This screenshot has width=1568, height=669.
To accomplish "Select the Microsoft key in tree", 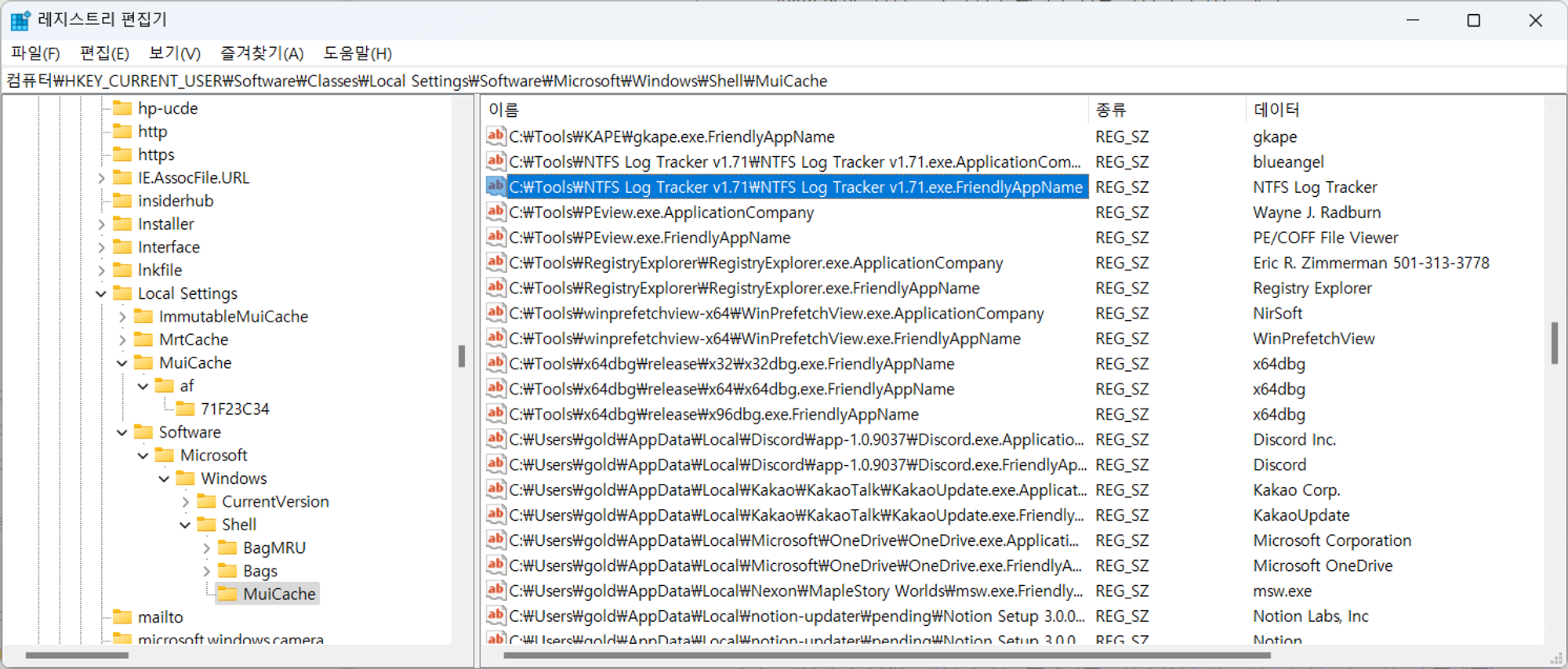I will [213, 455].
